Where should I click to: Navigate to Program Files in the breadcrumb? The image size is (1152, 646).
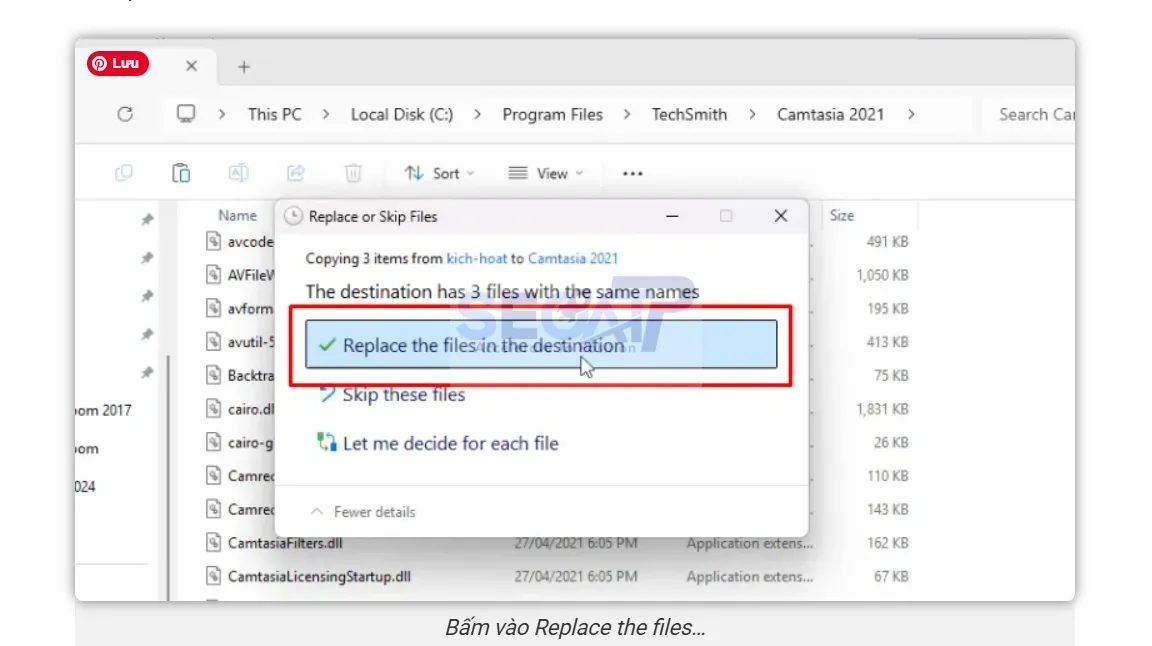pyautogui.click(x=552, y=114)
